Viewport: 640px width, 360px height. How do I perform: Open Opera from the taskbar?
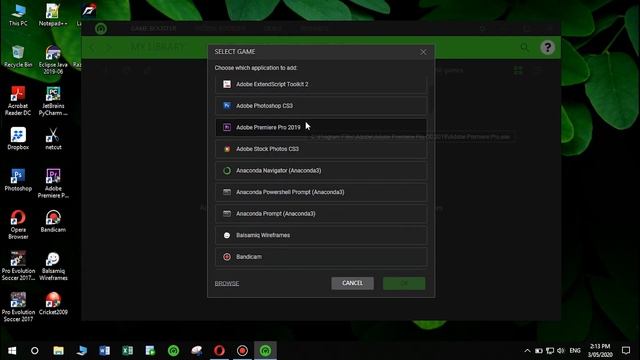pos(219,351)
